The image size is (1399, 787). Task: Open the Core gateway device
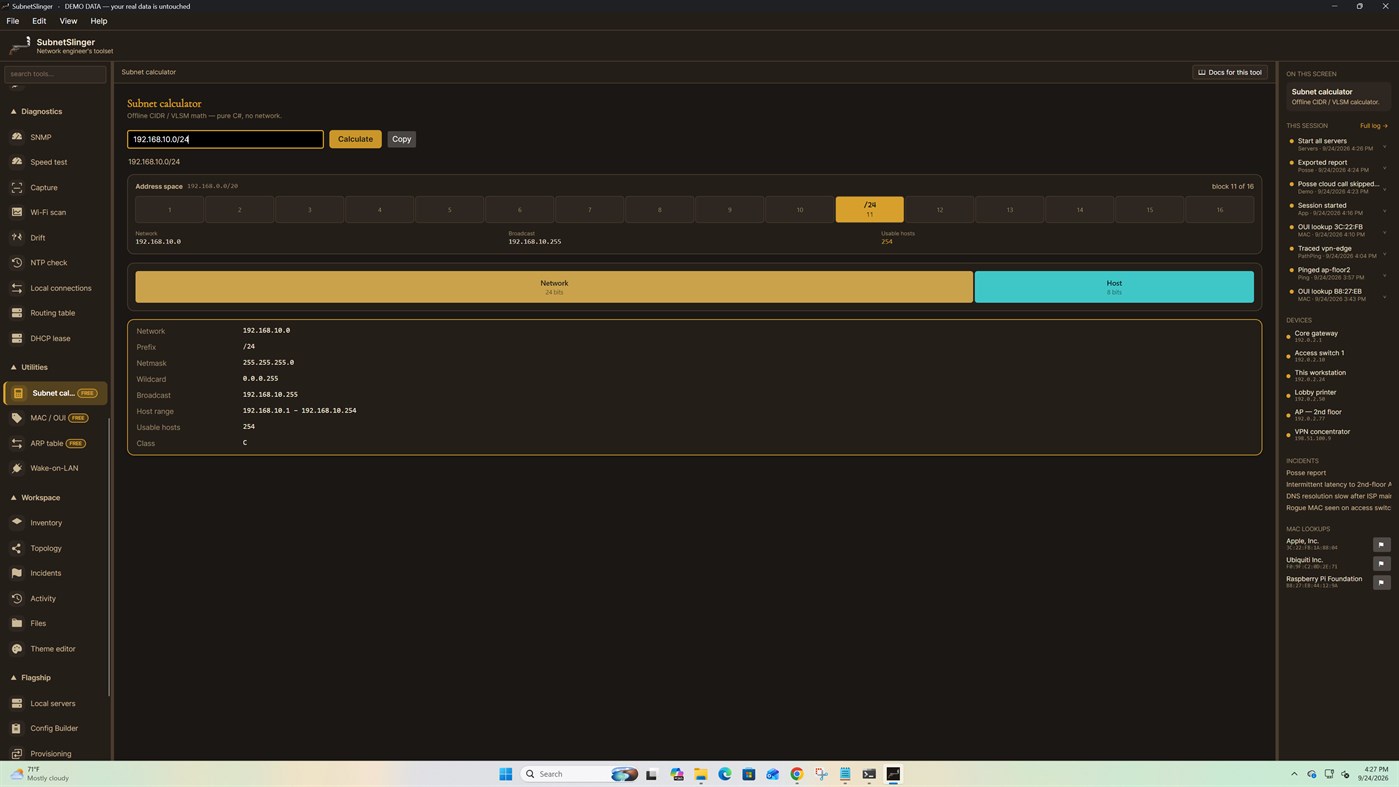(1337, 336)
